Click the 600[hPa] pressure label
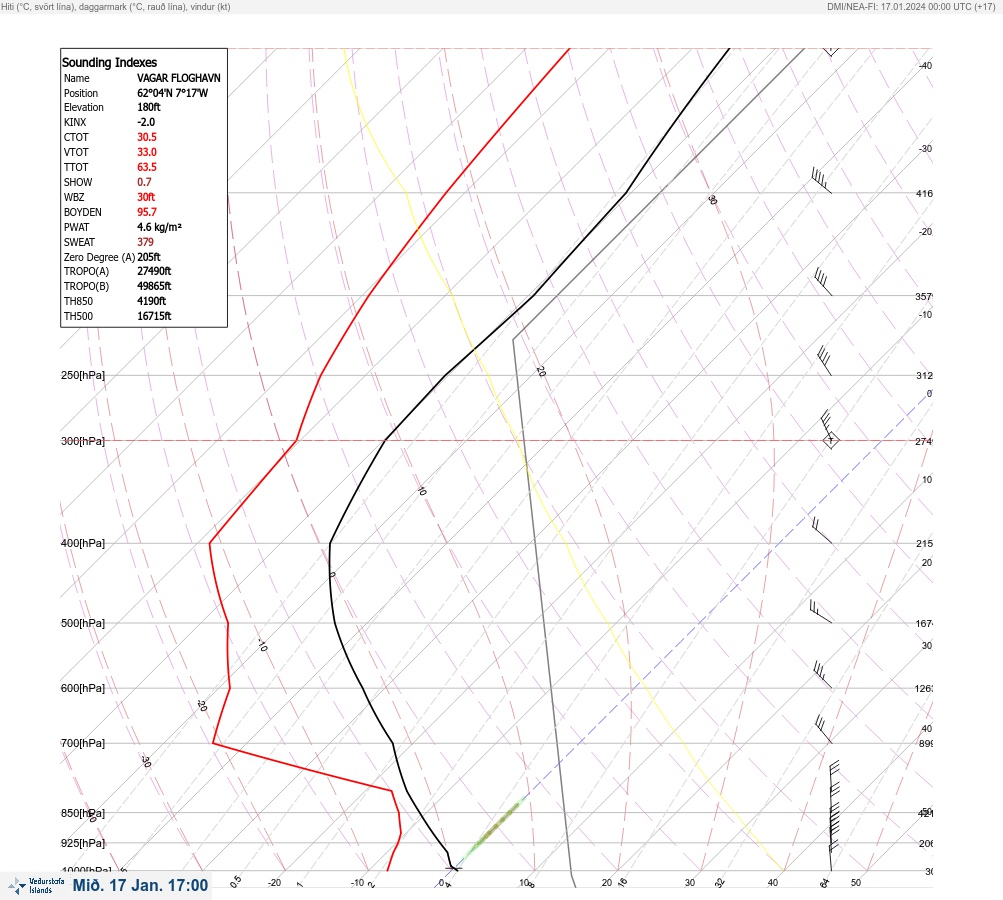Viewport: 1003px width, 900px height. tap(83, 688)
